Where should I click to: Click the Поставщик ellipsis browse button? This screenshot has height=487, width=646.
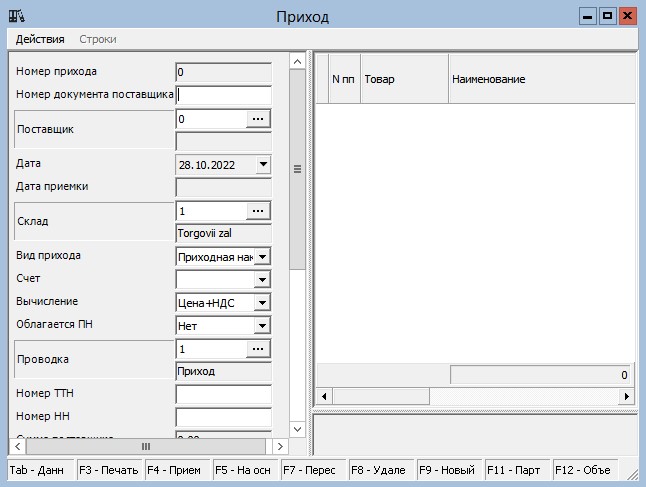tap(259, 119)
